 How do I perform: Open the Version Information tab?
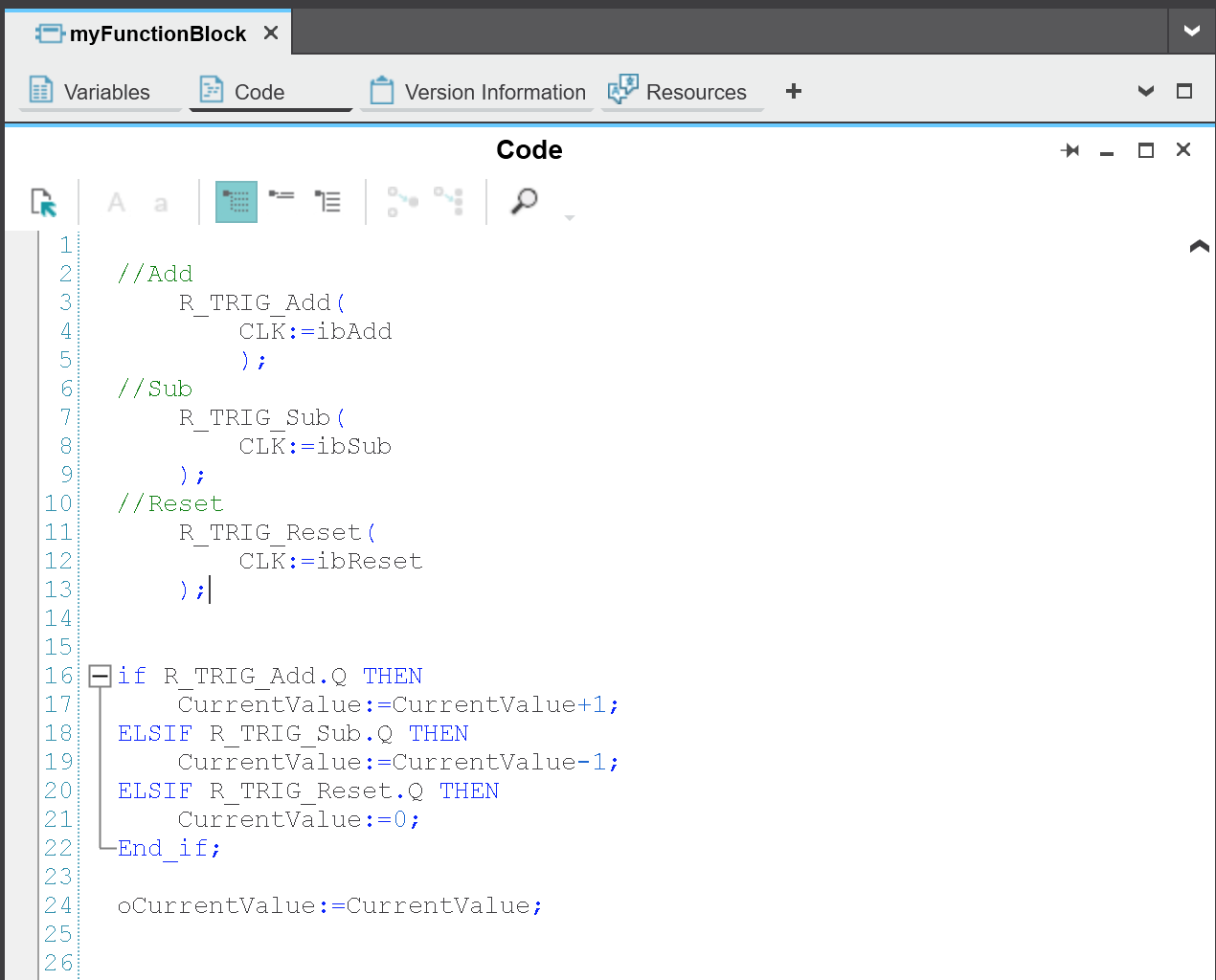pos(477,92)
